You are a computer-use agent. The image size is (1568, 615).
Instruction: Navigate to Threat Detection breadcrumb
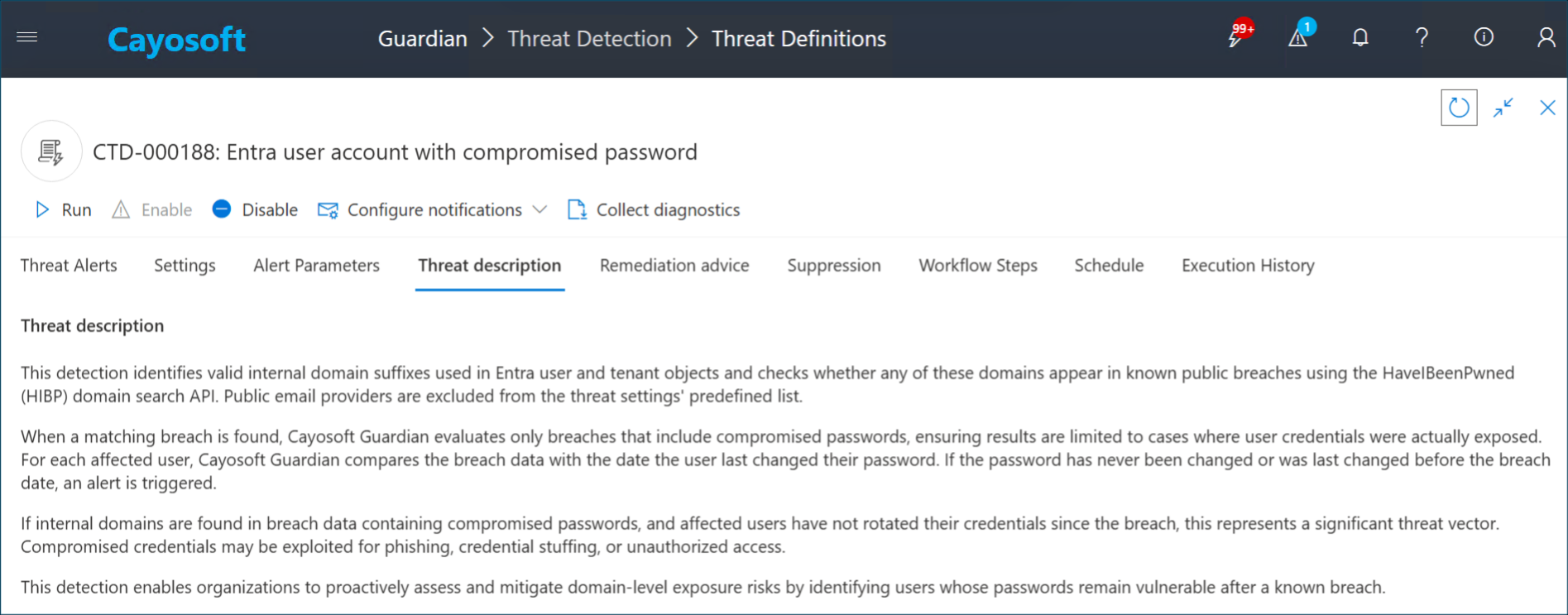click(589, 39)
